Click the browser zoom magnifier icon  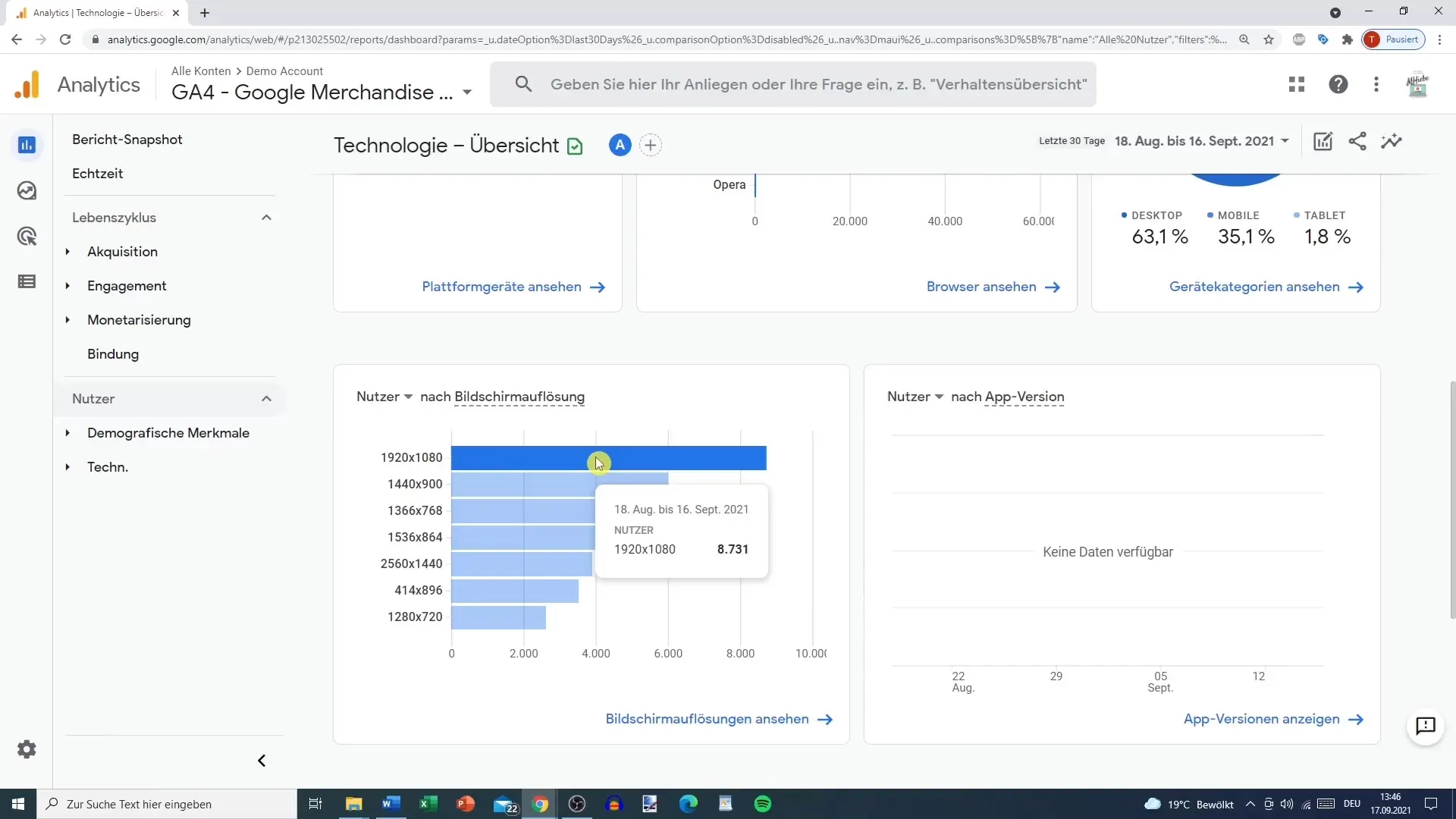click(1244, 39)
